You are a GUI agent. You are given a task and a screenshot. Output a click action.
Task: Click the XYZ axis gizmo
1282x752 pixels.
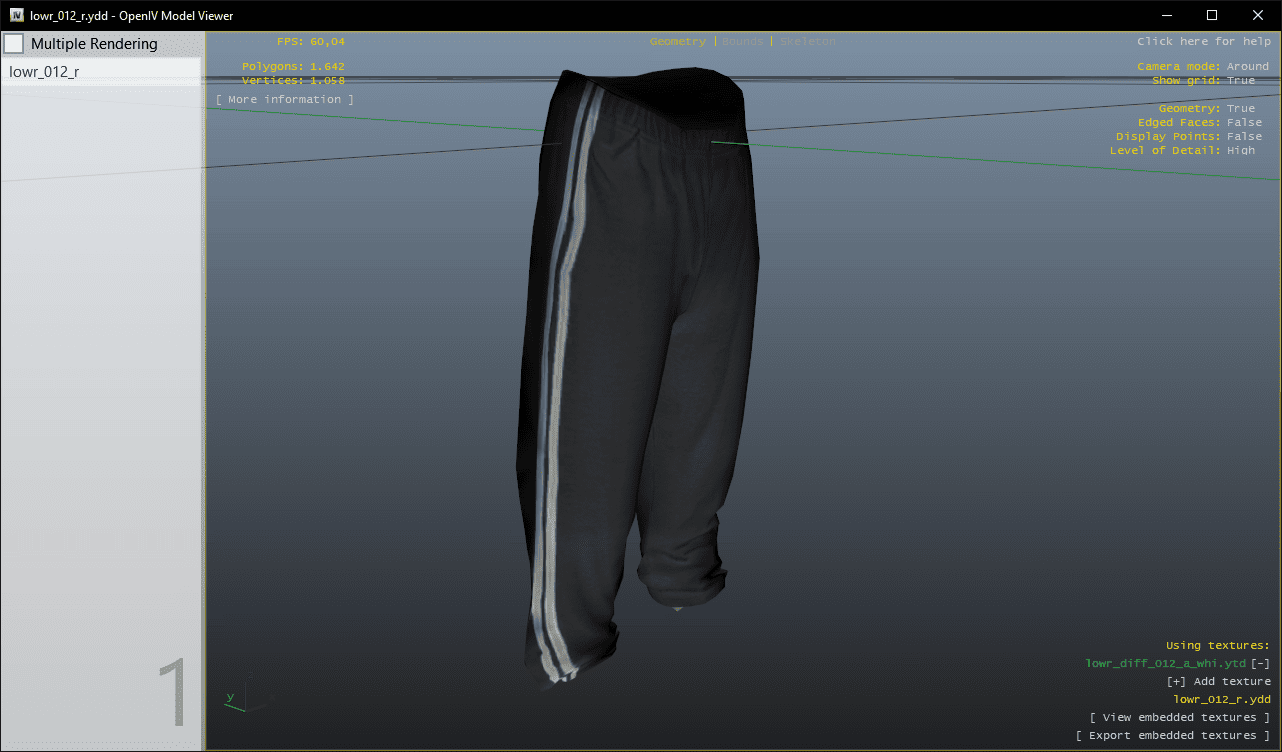236,701
